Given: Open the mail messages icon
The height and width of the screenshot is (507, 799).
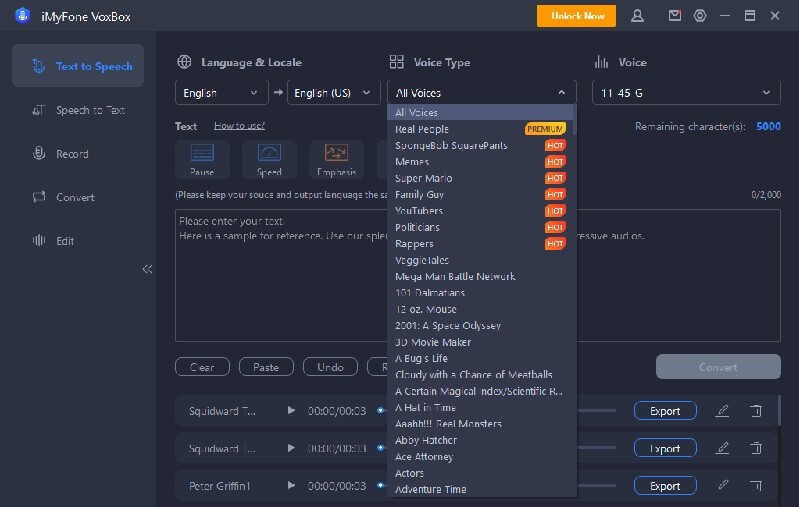Looking at the screenshot, I should click(x=675, y=16).
